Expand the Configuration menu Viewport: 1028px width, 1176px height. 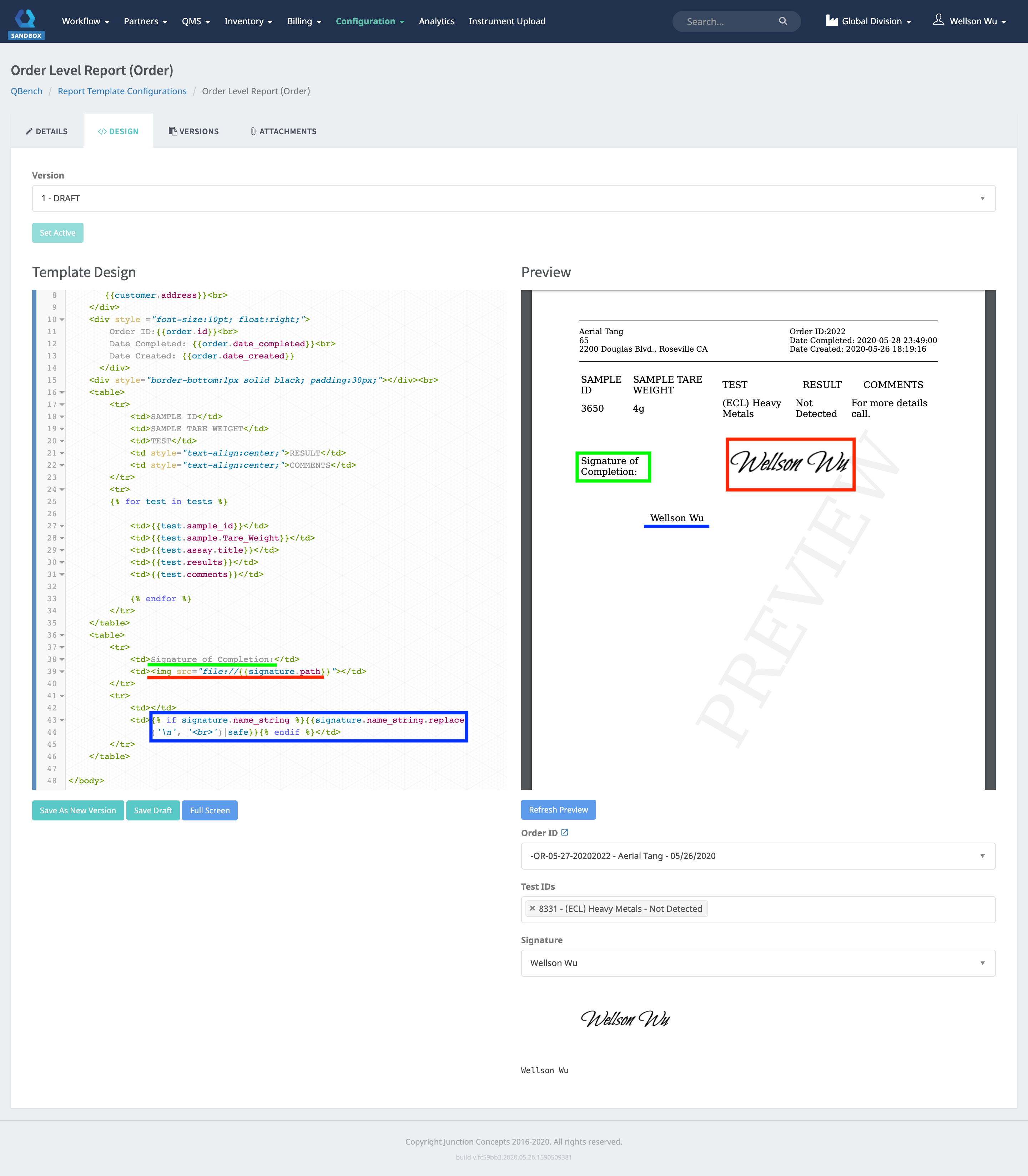[370, 21]
